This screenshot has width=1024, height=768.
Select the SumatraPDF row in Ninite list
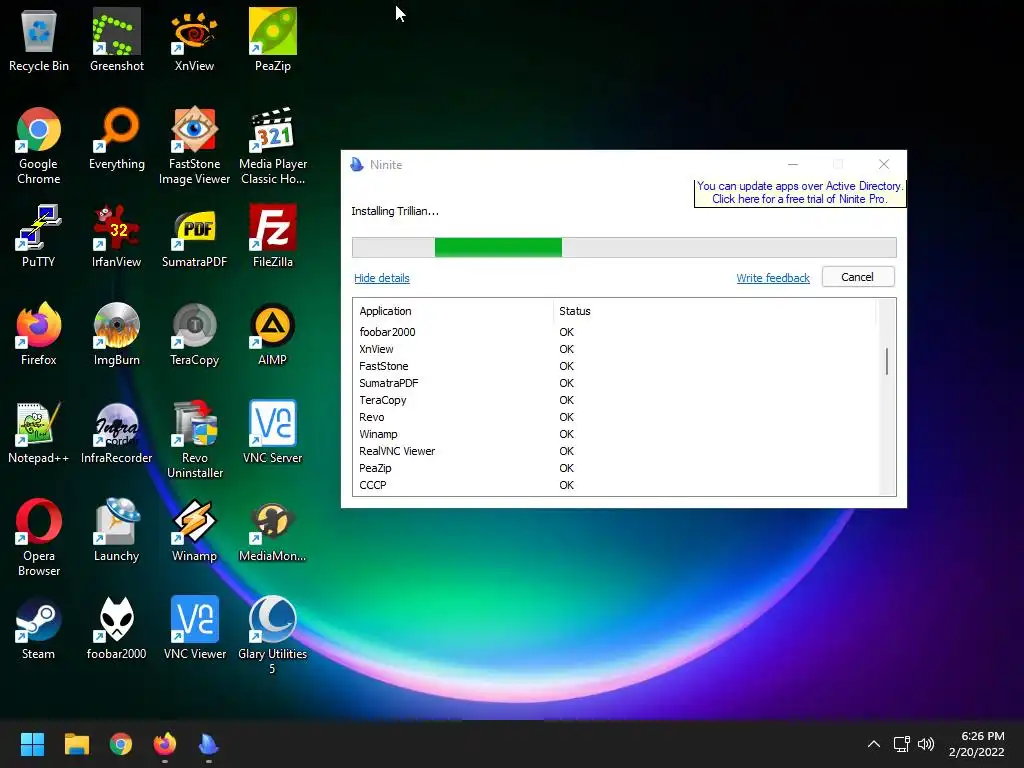tap(616, 383)
